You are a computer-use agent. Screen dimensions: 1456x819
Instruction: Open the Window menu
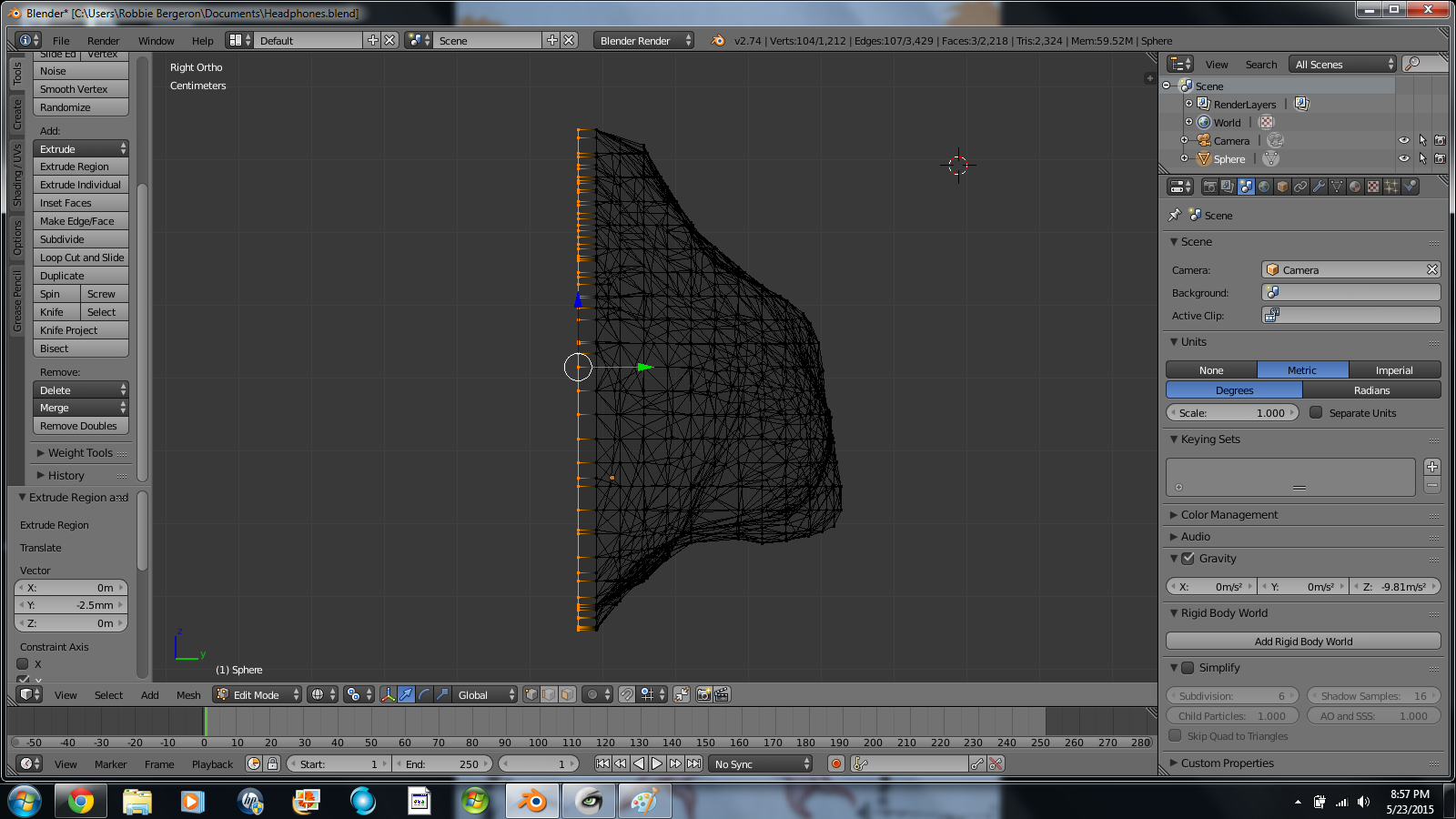[x=156, y=41]
